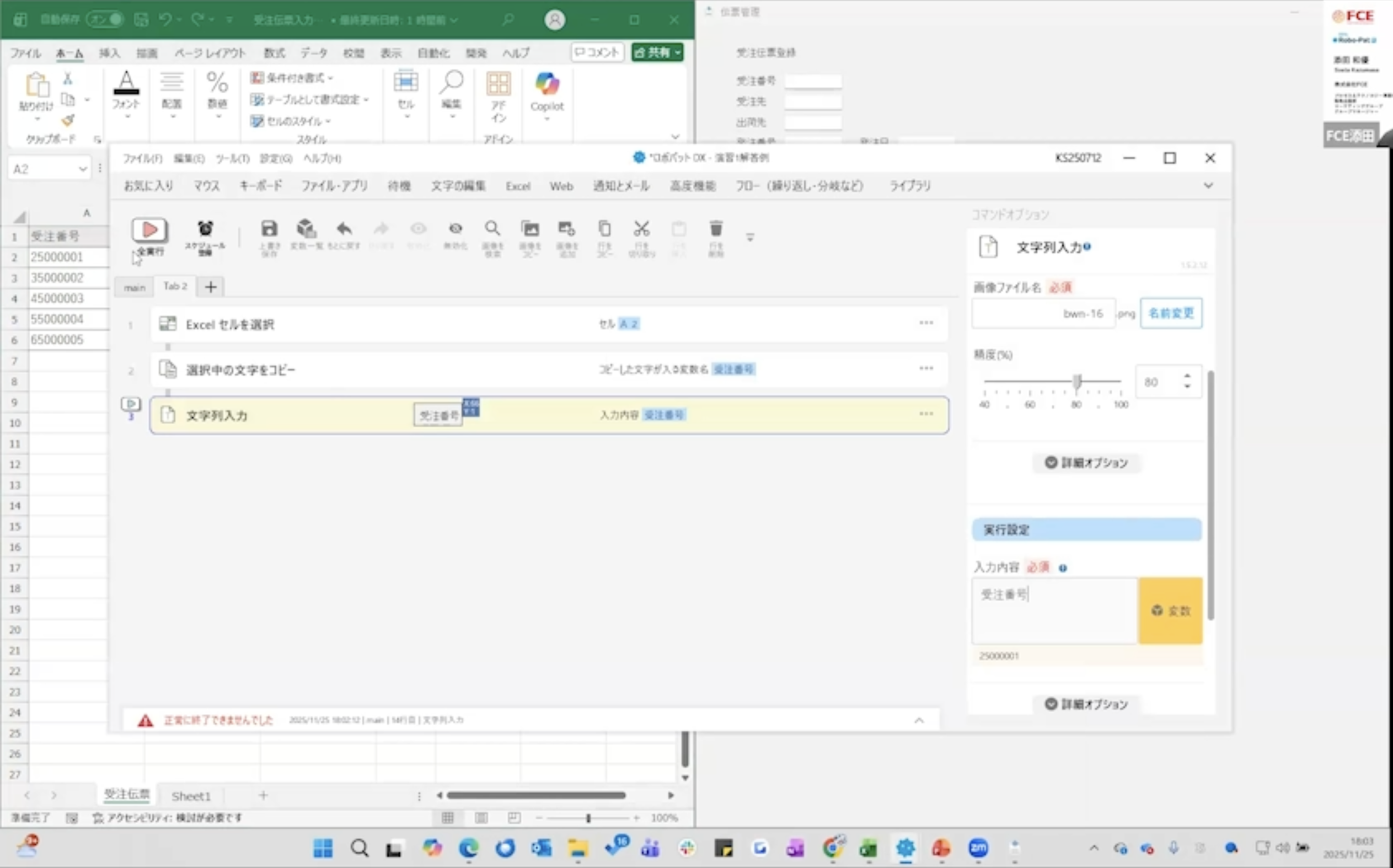Open the variable list cube icon
Image resolution: width=1393 pixels, height=868 pixels.
pyautogui.click(x=307, y=229)
